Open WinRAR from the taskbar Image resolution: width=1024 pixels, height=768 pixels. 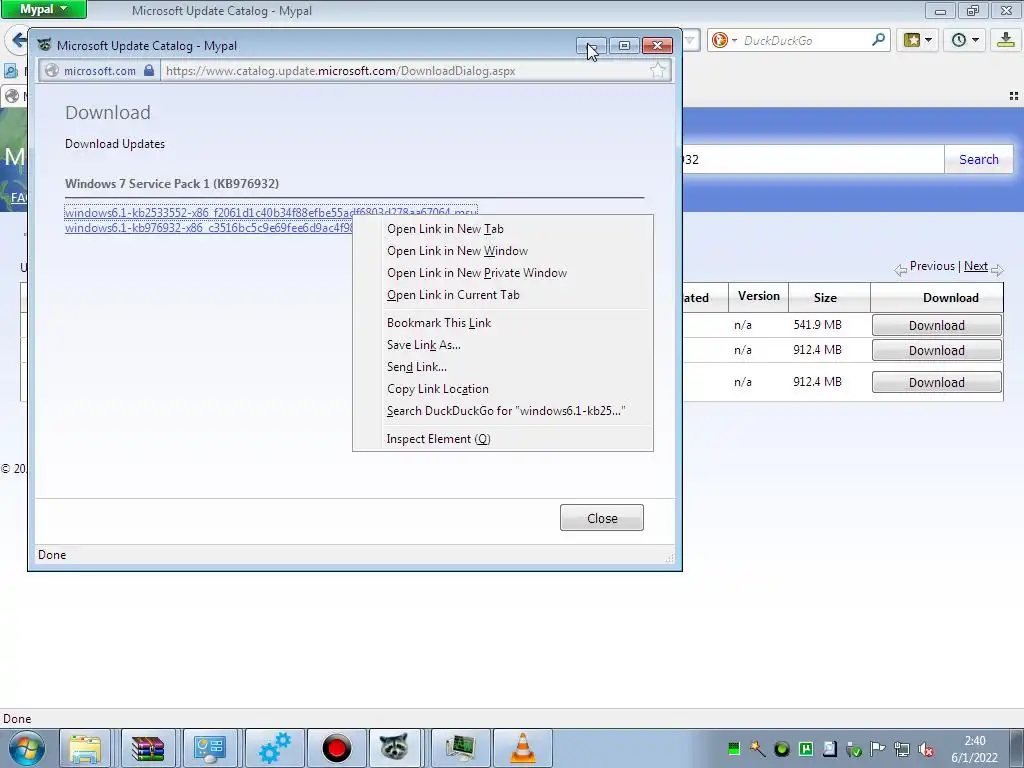coord(148,748)
